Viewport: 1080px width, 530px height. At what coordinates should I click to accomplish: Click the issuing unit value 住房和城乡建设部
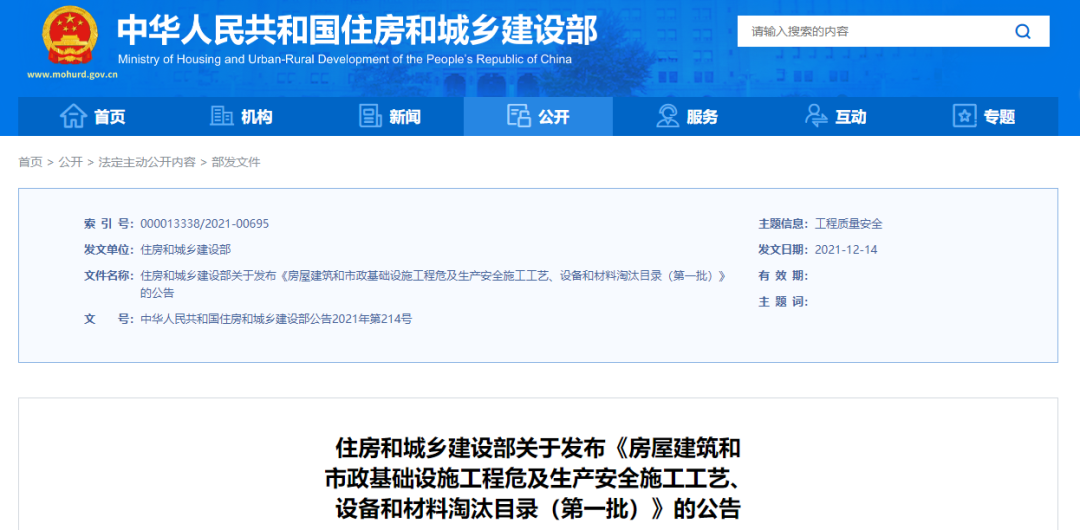[x=185, y=249]
